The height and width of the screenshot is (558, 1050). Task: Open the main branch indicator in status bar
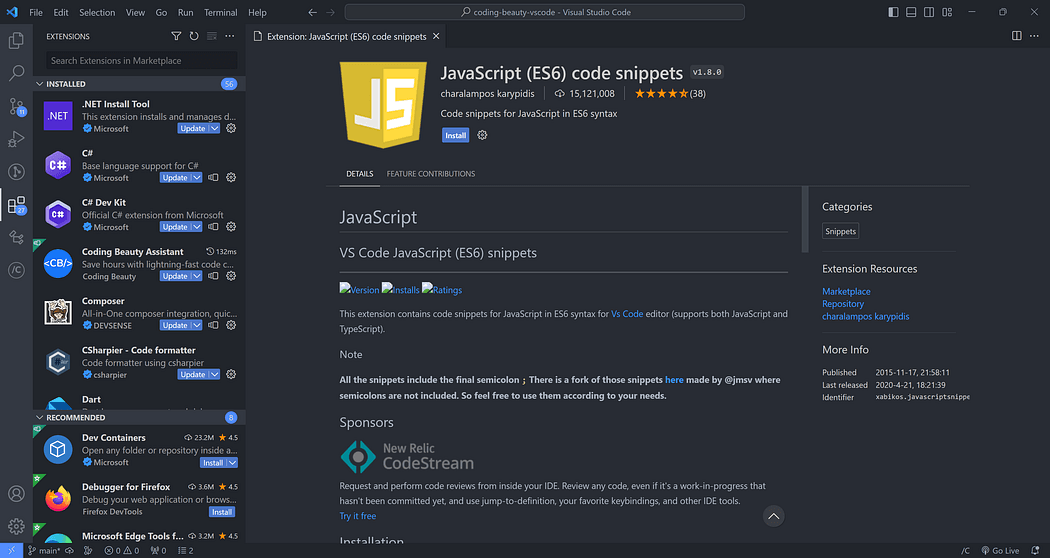click(x=44, y=551)
